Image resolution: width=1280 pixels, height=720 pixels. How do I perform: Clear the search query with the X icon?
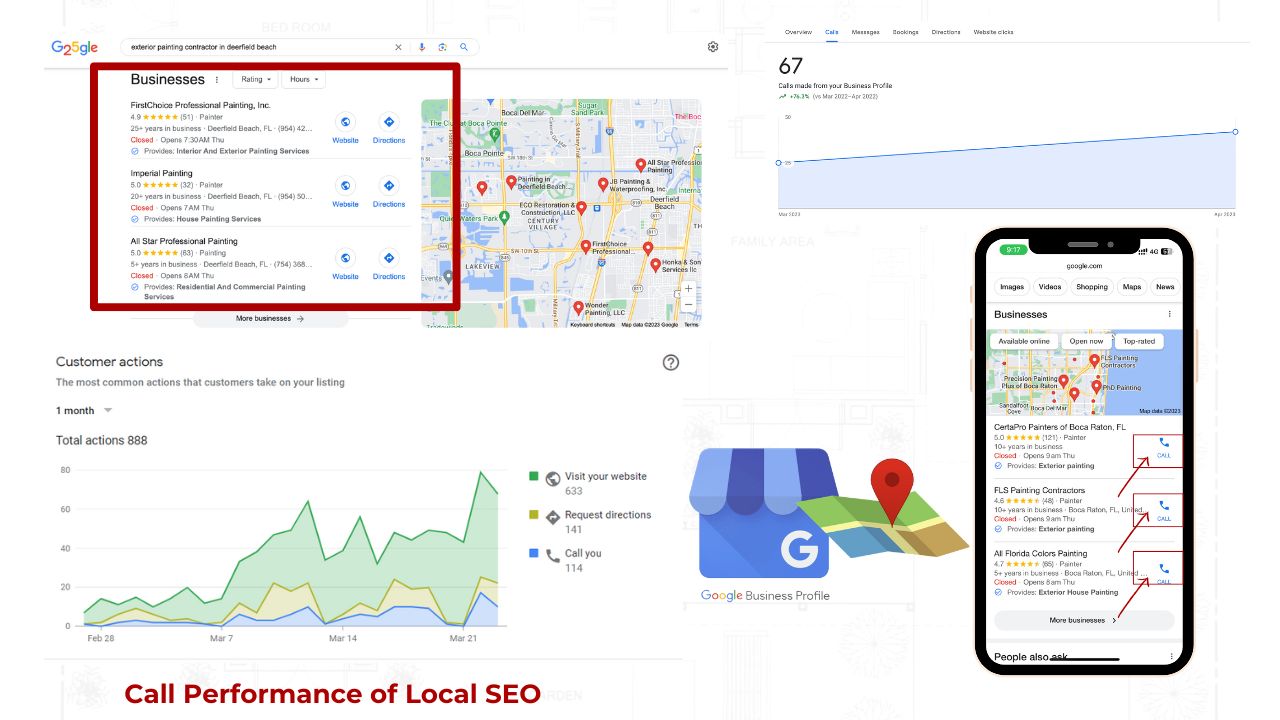pyautogui.click(x=398, y=47)
